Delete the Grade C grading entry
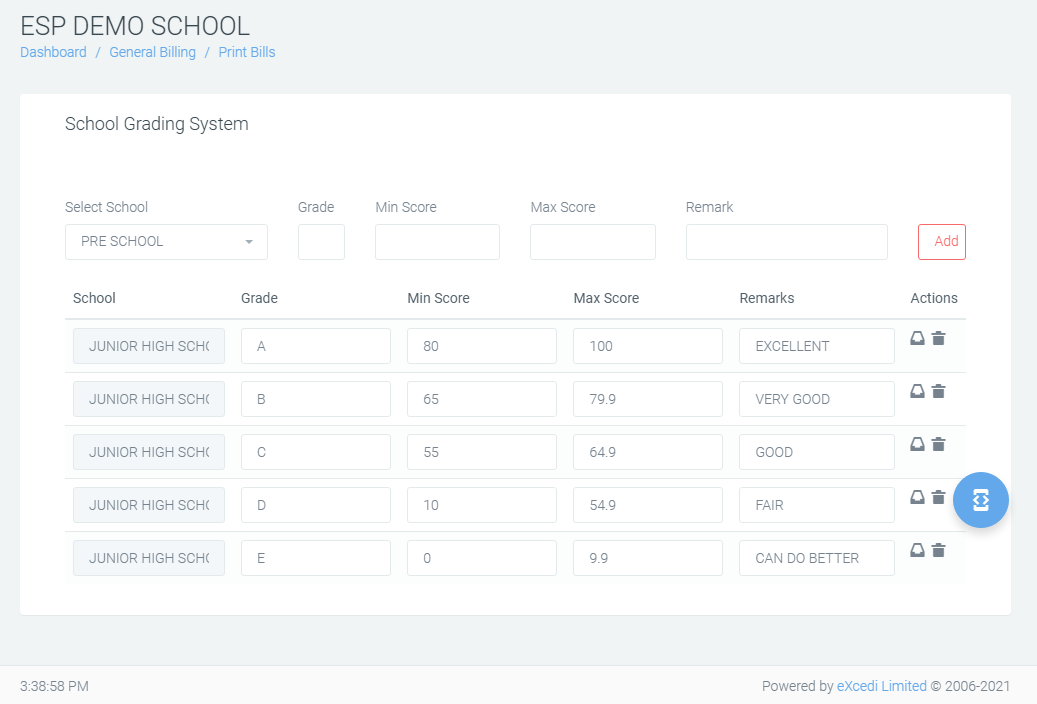This screenshot has width=1037, height=704. pyautogui.click(x=938, y=444)
